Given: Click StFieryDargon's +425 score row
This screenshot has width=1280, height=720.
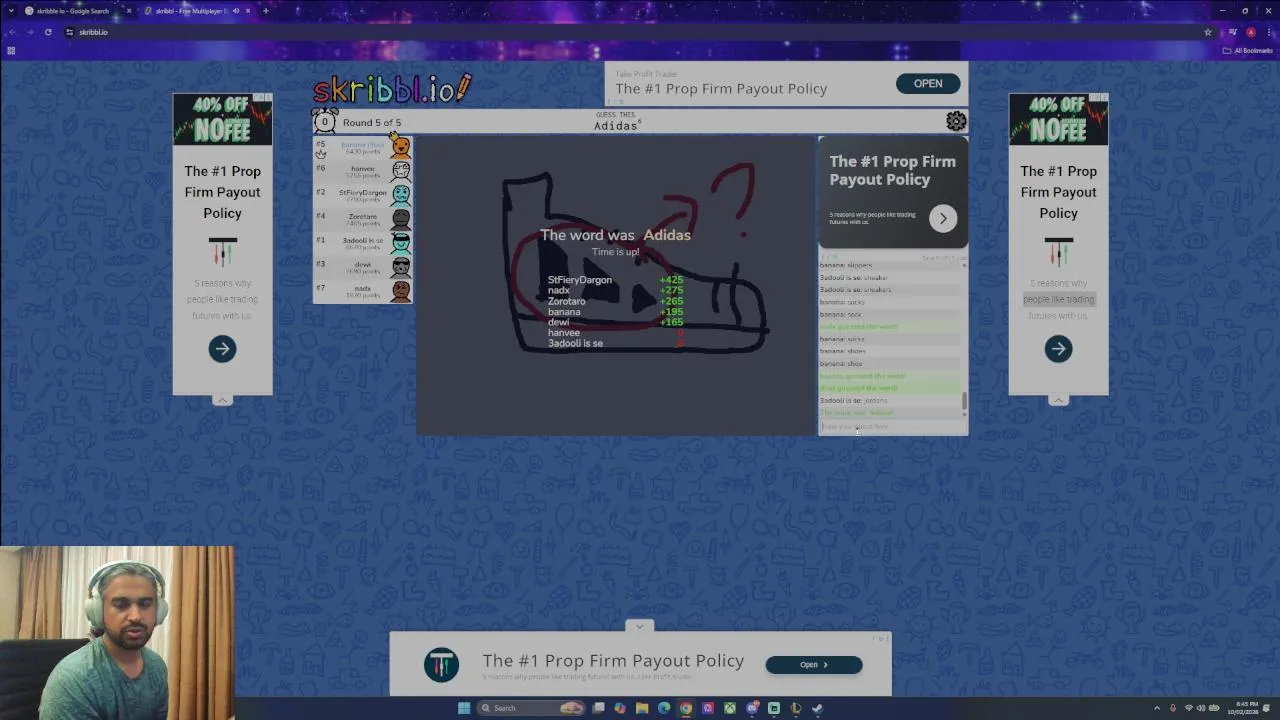Looking at the screenshot, I should click(x=615, y=280).
